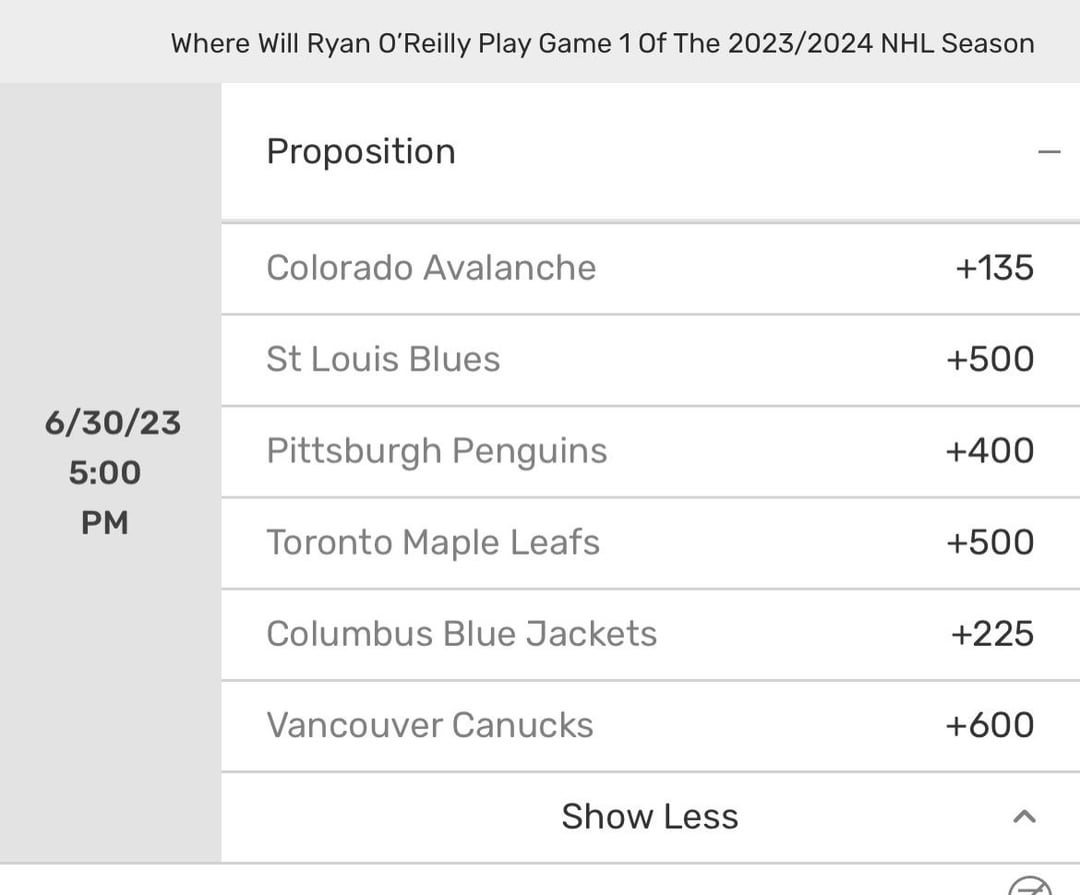Click the circular icon cut off below Show Less
The height and width of the screenshot is (895, 1080).
tap(1030, 886)
